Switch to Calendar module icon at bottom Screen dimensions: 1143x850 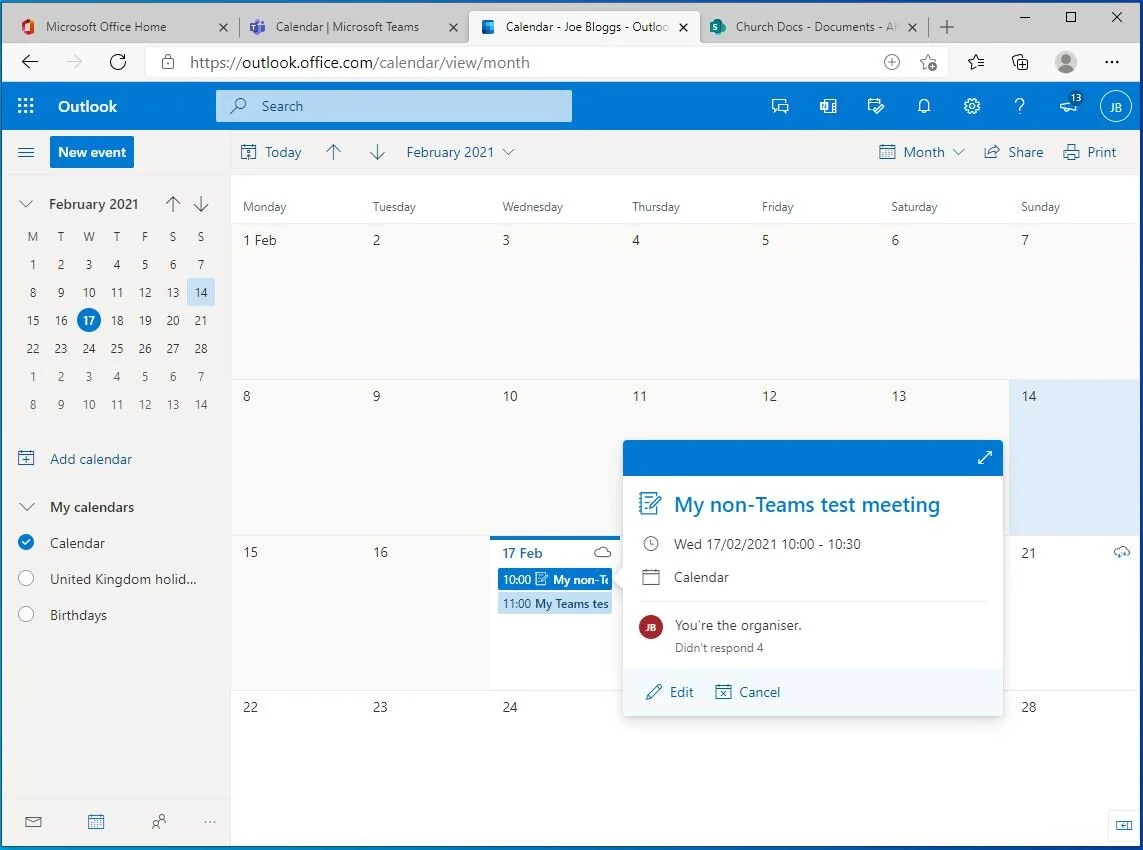click(x=96, y=822)
